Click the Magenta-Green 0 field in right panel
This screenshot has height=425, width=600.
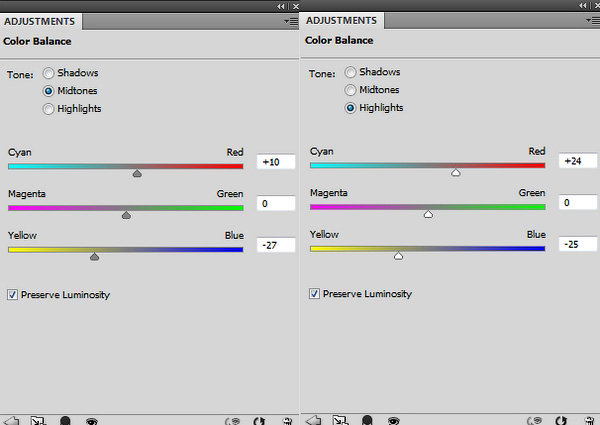(x=578, y=203)
